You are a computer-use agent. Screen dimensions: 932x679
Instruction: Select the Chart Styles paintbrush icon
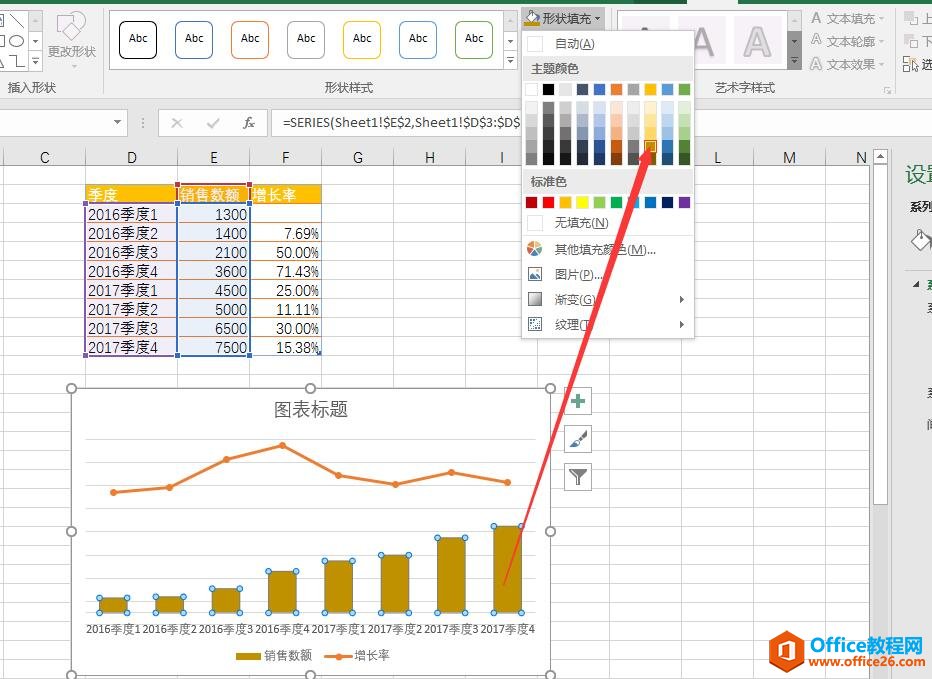point(577,438)
